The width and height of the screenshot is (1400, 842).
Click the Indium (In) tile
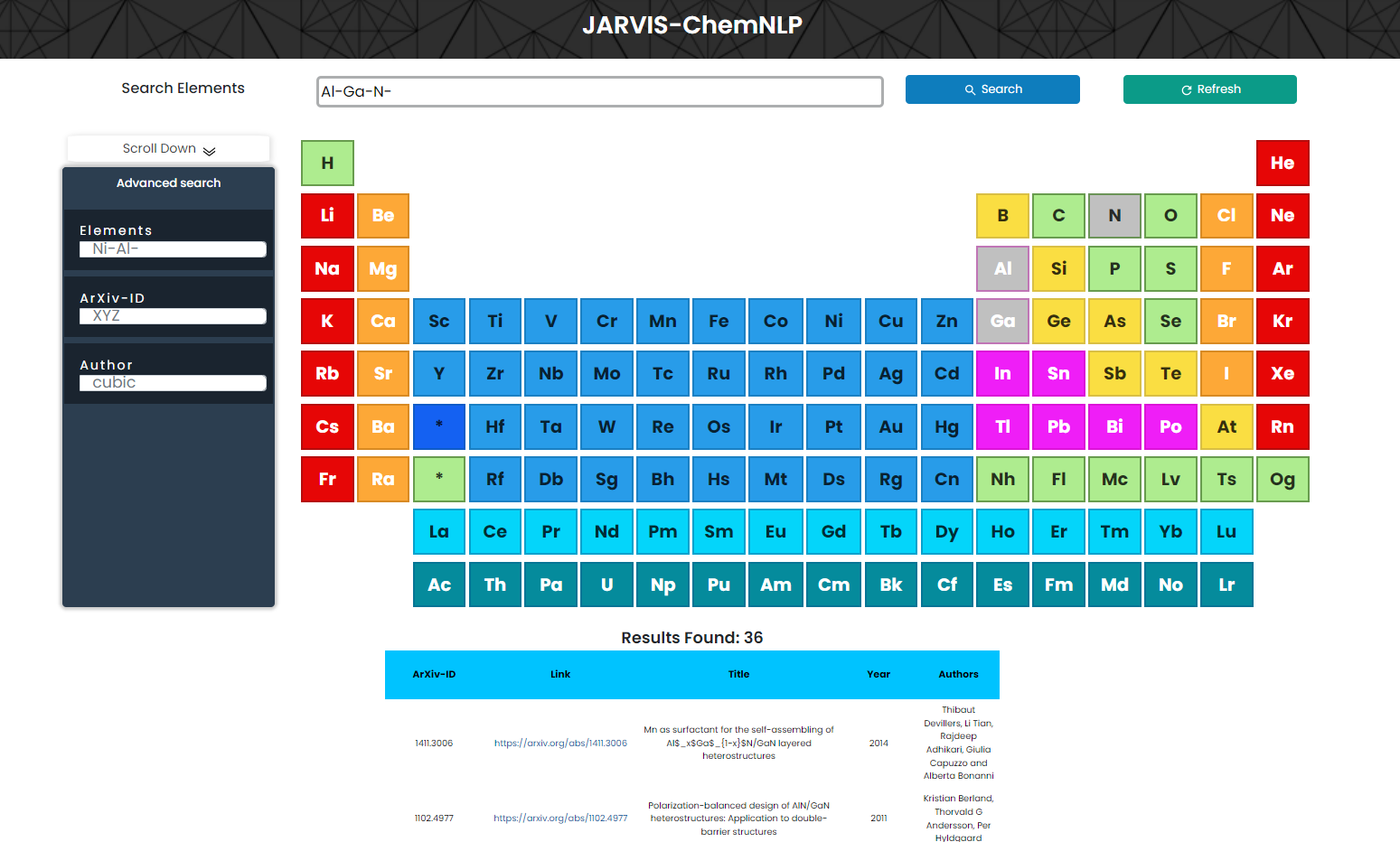click(x=1002, y=373)
